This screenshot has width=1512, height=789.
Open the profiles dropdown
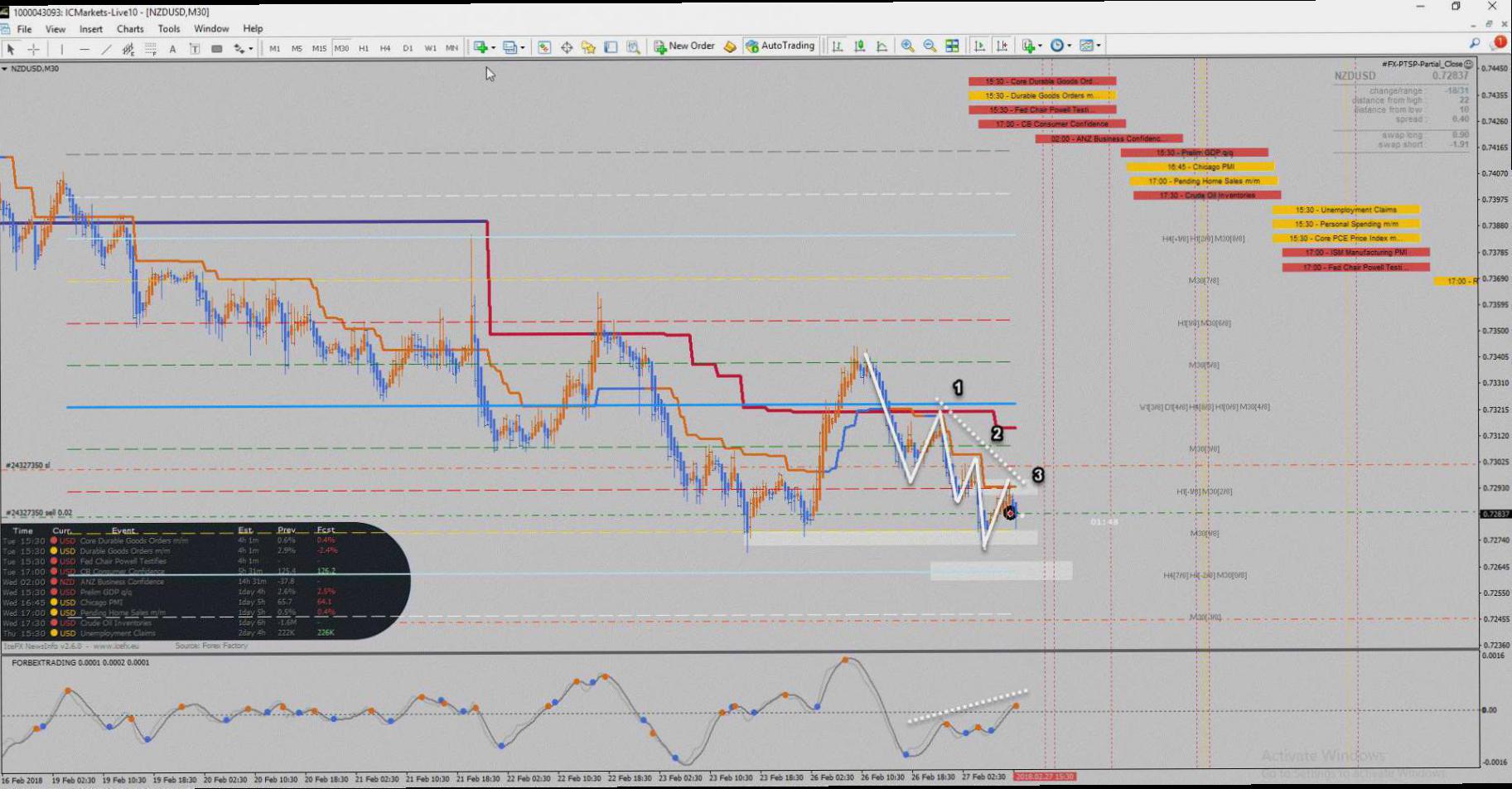tap(514, 47)
